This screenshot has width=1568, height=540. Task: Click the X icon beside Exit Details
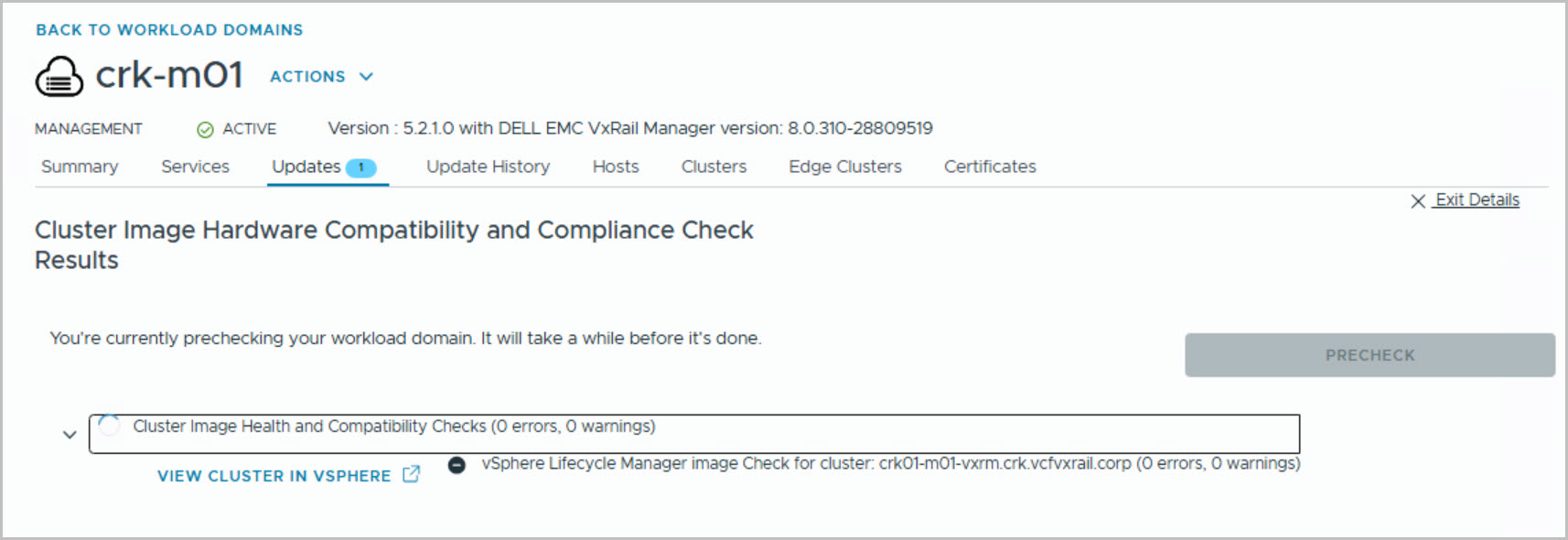point(1418,200)
